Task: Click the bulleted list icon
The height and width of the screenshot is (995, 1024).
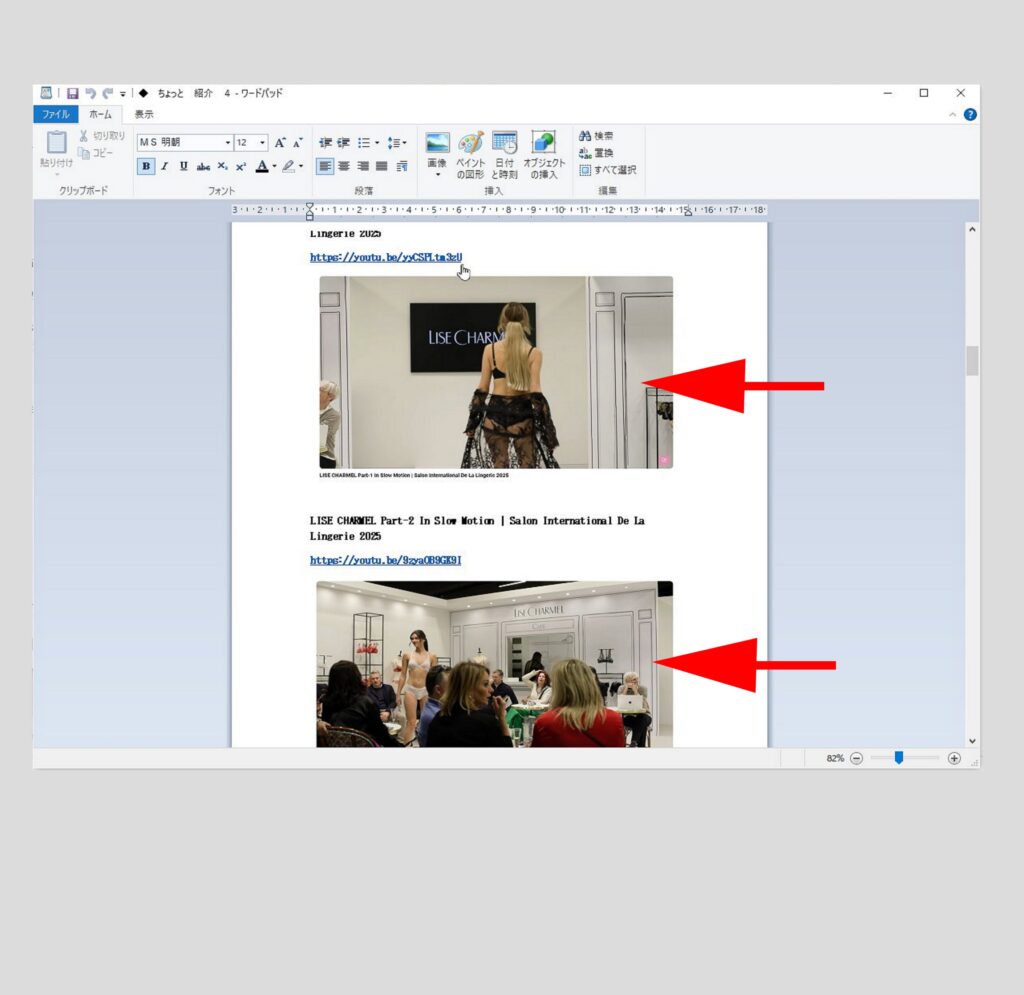Action: [364, 142]
